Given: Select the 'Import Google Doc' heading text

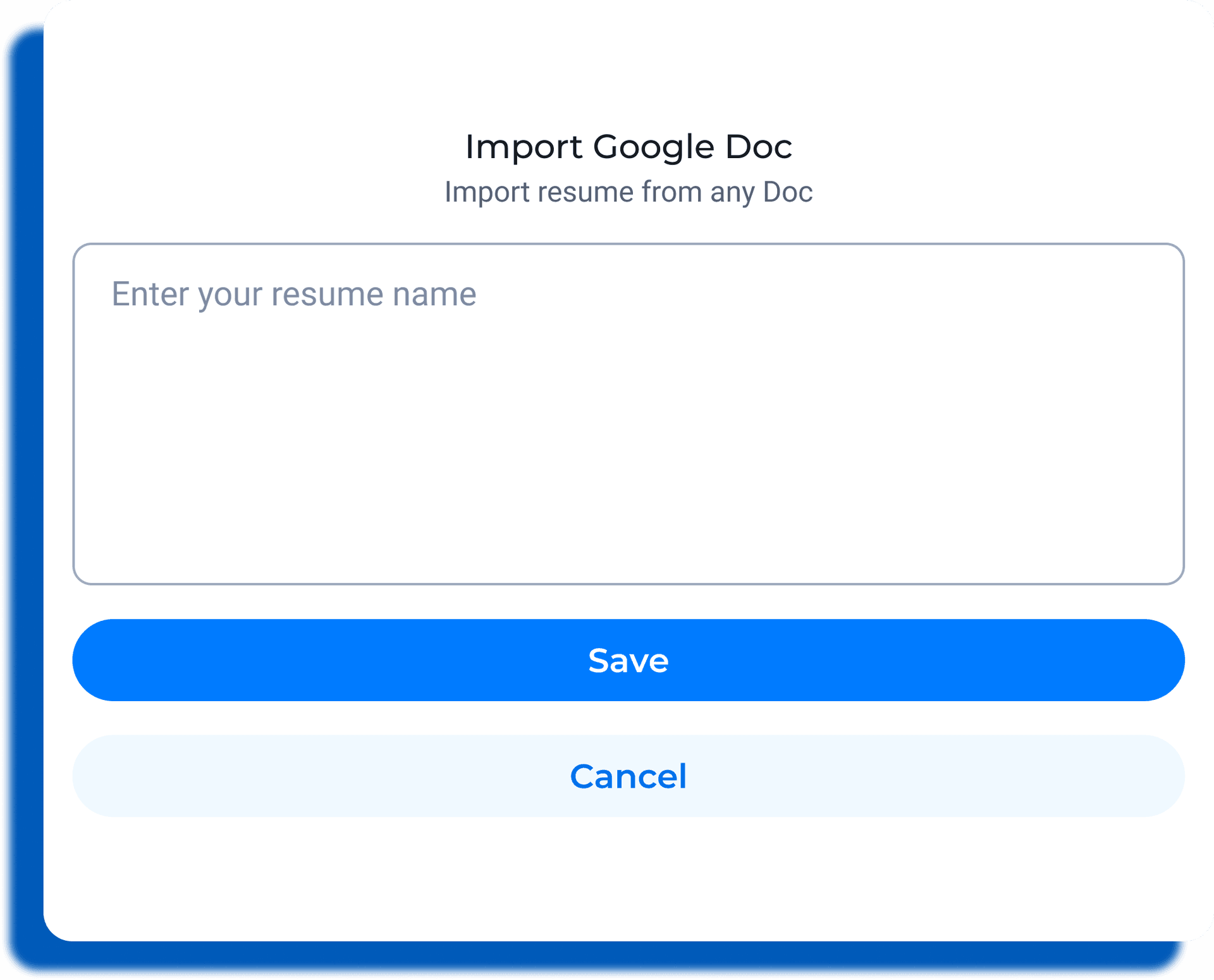Looking at the screenshot, I should (x=628, y=147).
